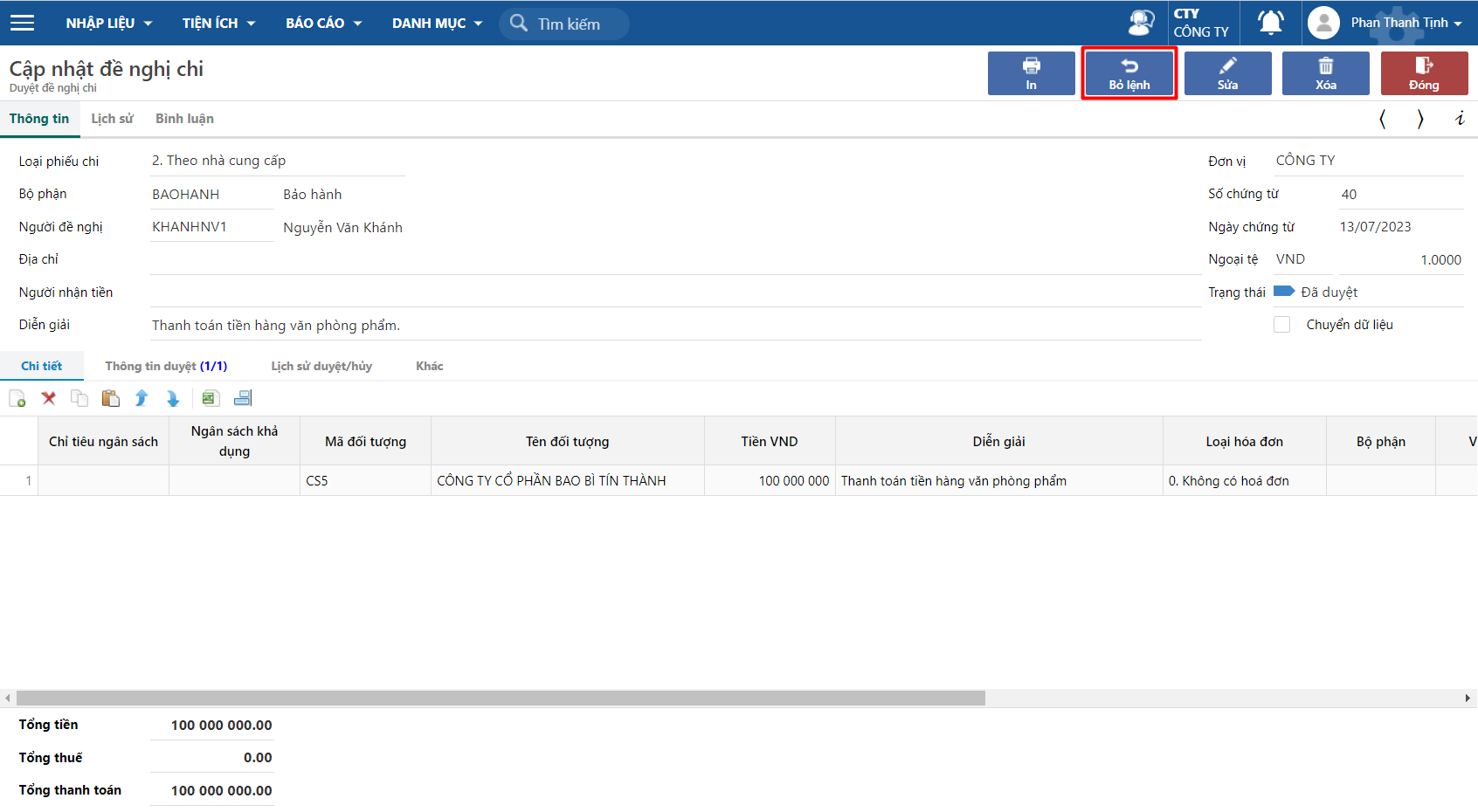Click the support agent headset icon
The width and height of the screenshot is (1478, 812).
coord(1141,23)
